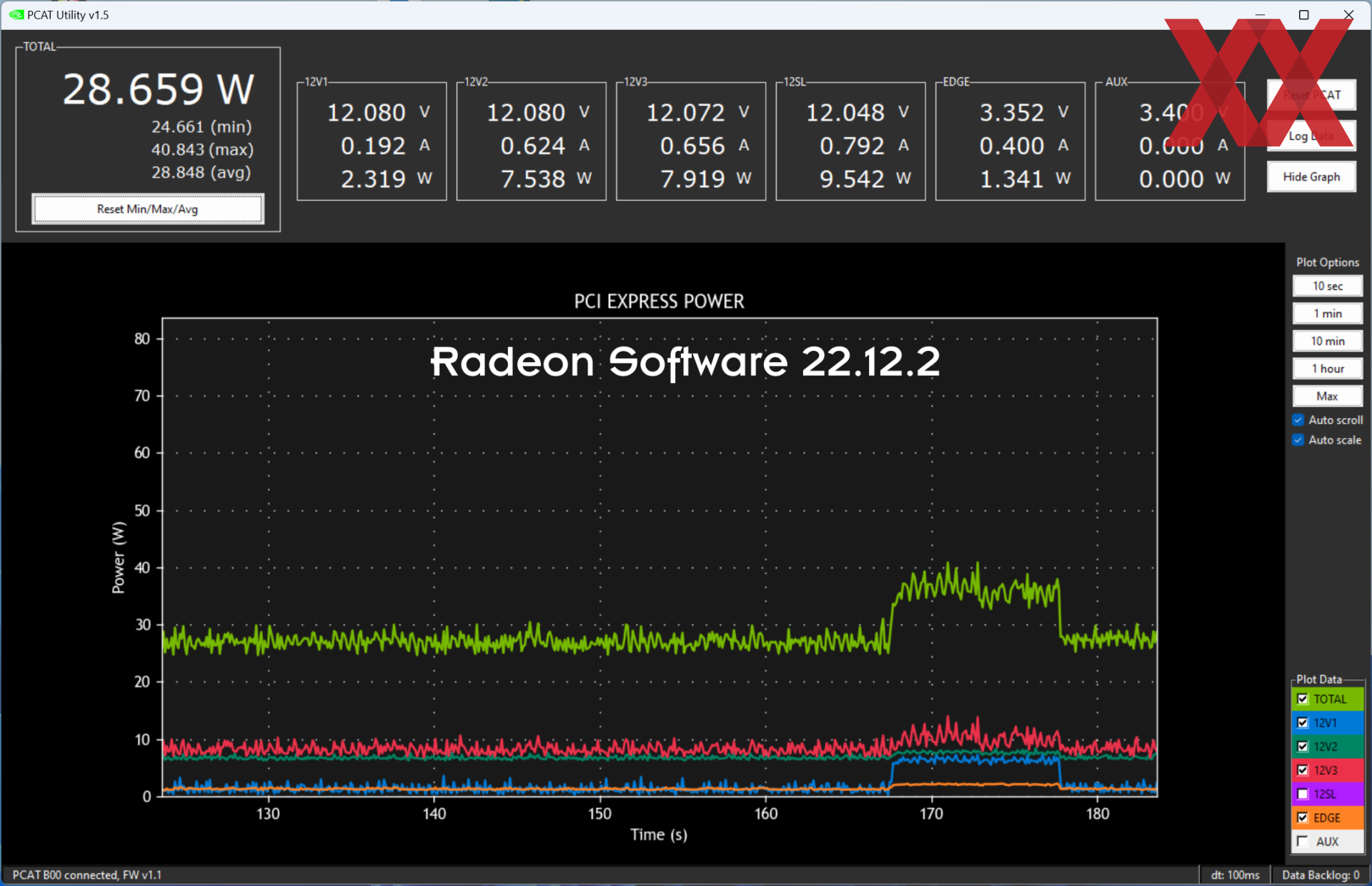Set plot range to Max

1327,396
